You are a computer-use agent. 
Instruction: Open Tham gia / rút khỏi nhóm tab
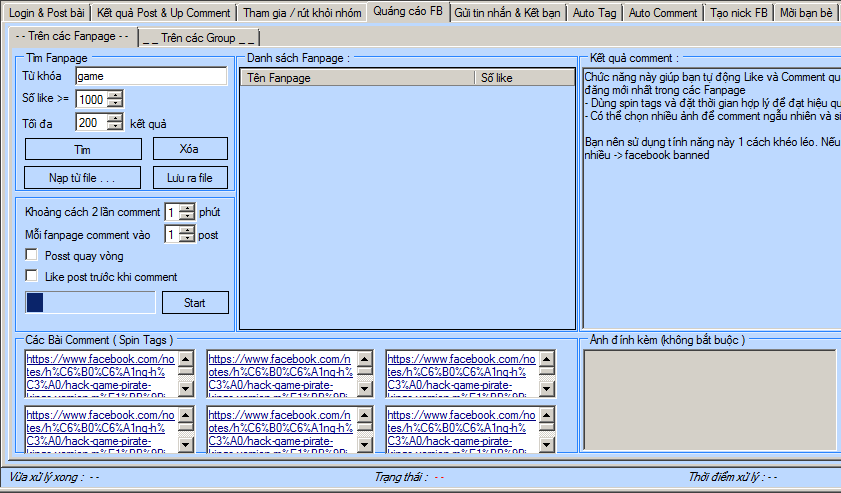(x=302, y=12)
